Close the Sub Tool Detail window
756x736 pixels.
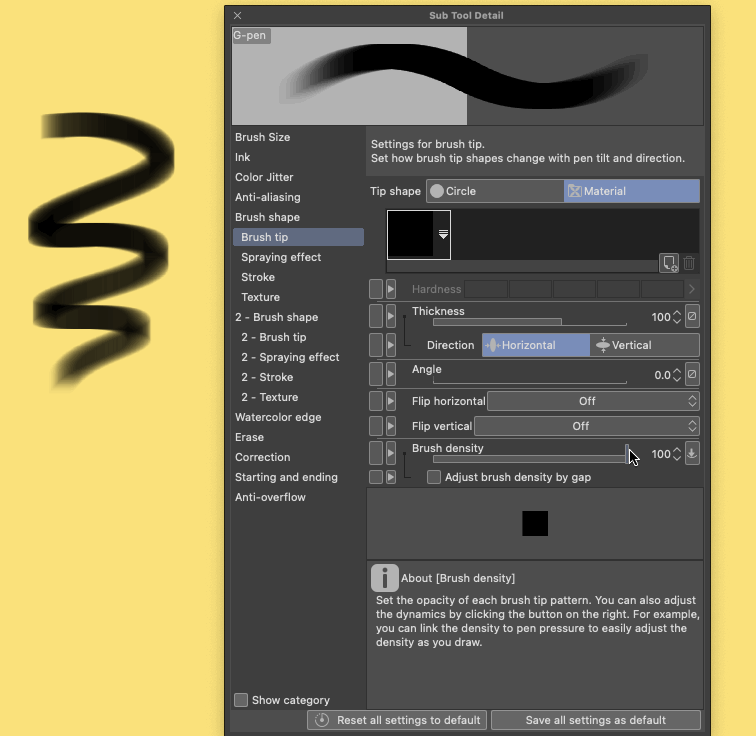238,15
